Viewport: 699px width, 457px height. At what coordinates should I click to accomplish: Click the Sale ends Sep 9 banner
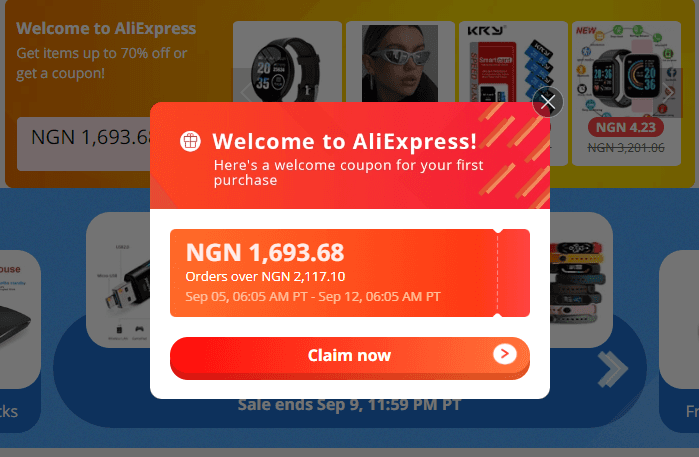tap(349, 405)
